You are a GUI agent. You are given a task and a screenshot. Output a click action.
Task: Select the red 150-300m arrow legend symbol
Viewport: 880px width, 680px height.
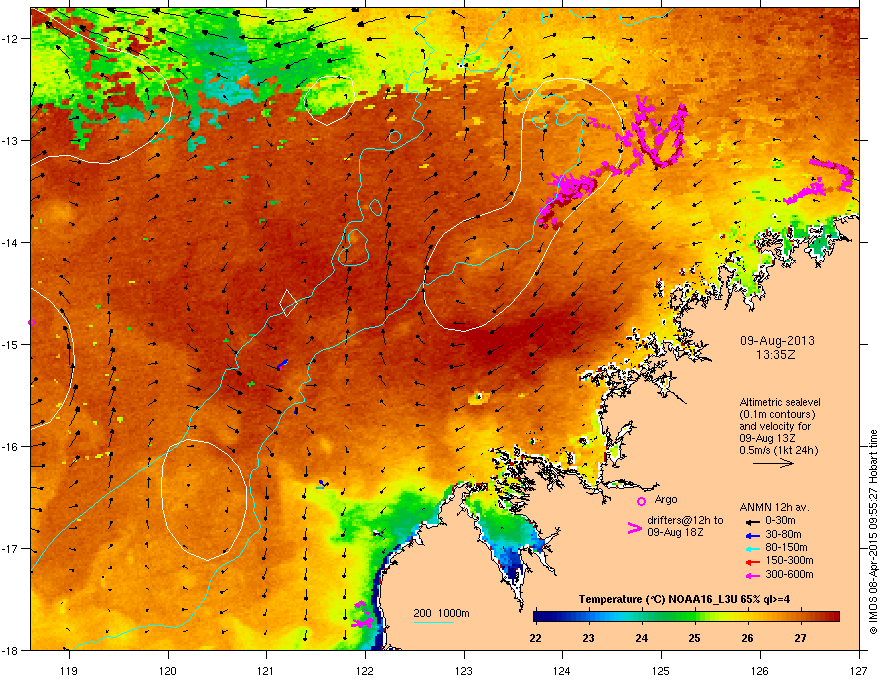point(751,561)
